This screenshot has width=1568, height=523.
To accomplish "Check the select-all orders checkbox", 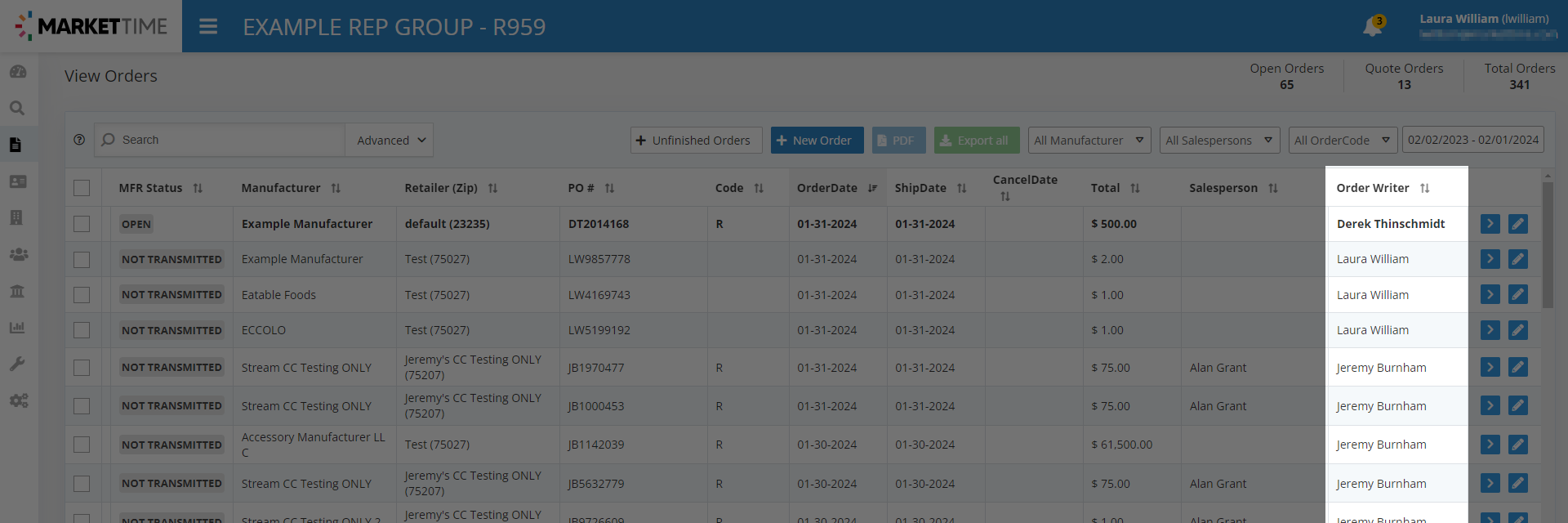I will tap(82, 188).
